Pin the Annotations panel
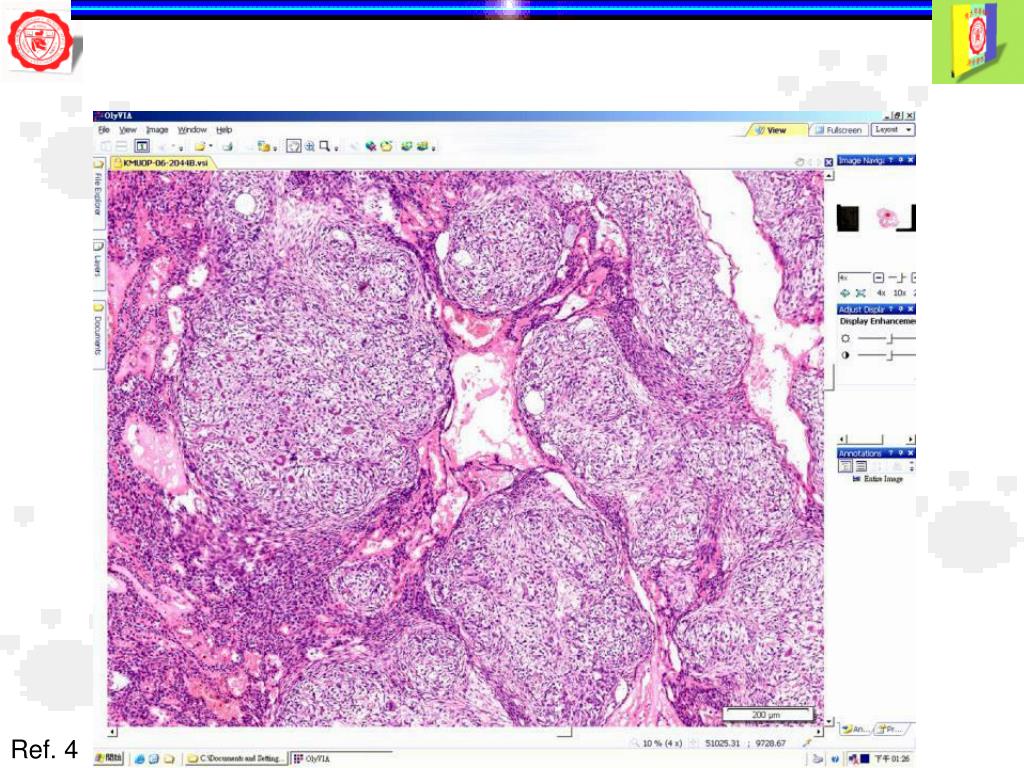The width and height of the screenshot is (1024, 768). click(901, 453)
